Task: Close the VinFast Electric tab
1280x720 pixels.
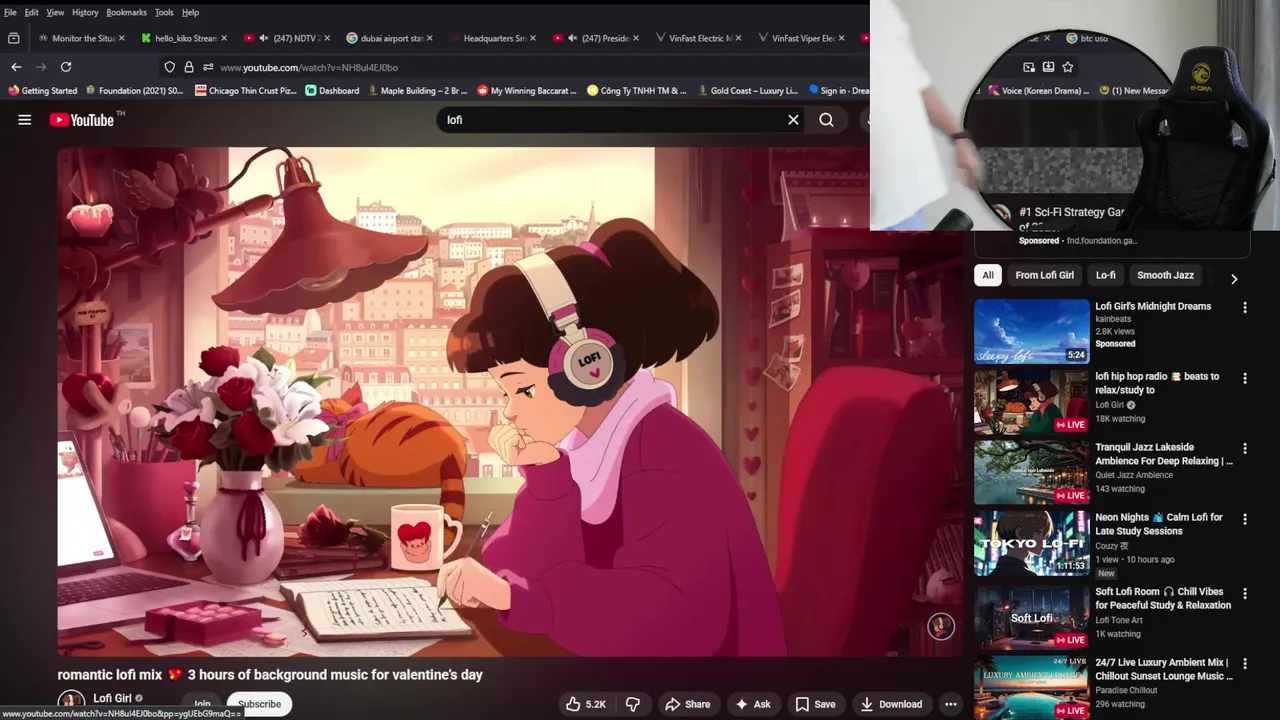Action: point(739,38)
